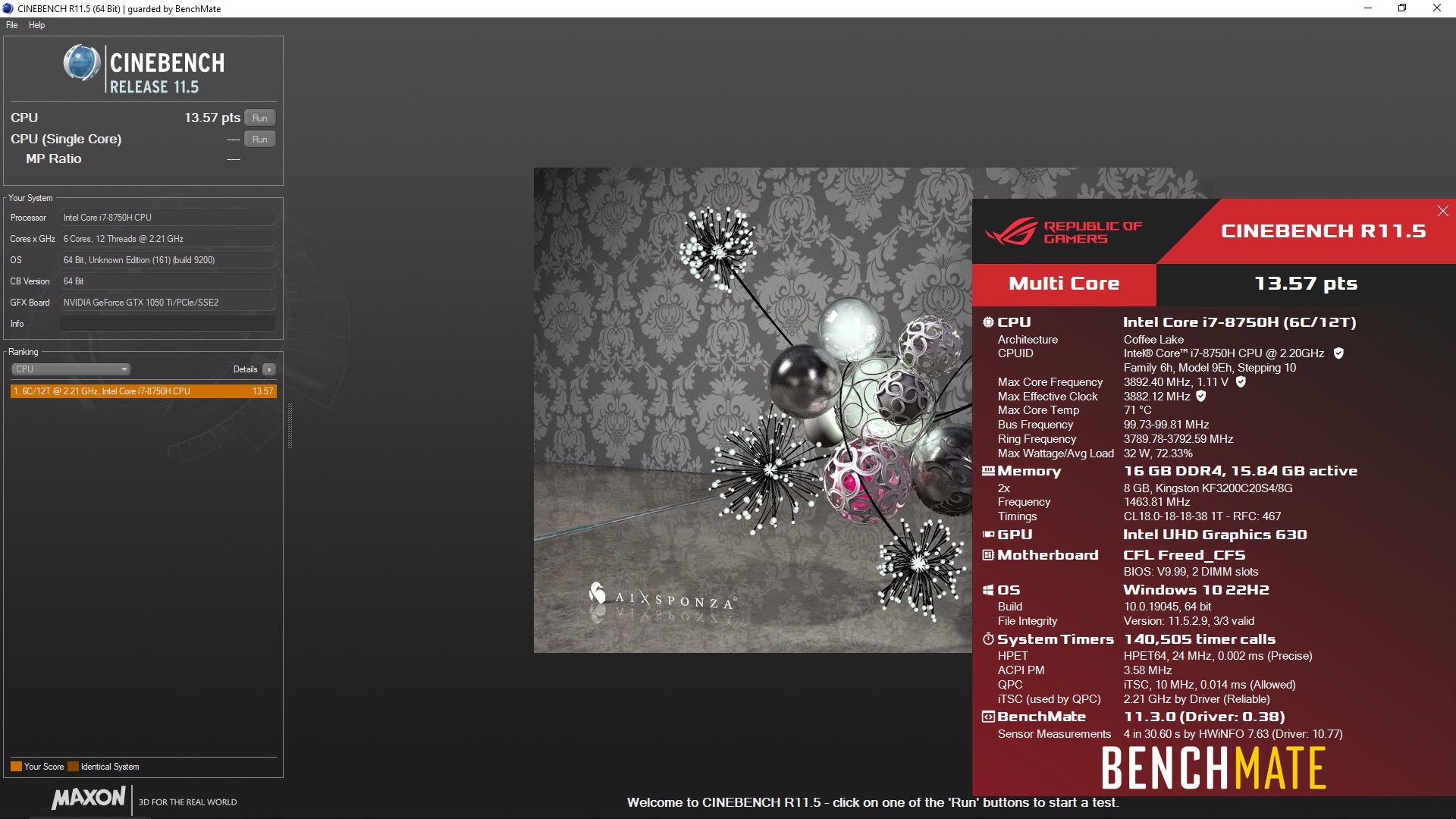Click the Windows 10 22H2 text

coord(1196,590)
